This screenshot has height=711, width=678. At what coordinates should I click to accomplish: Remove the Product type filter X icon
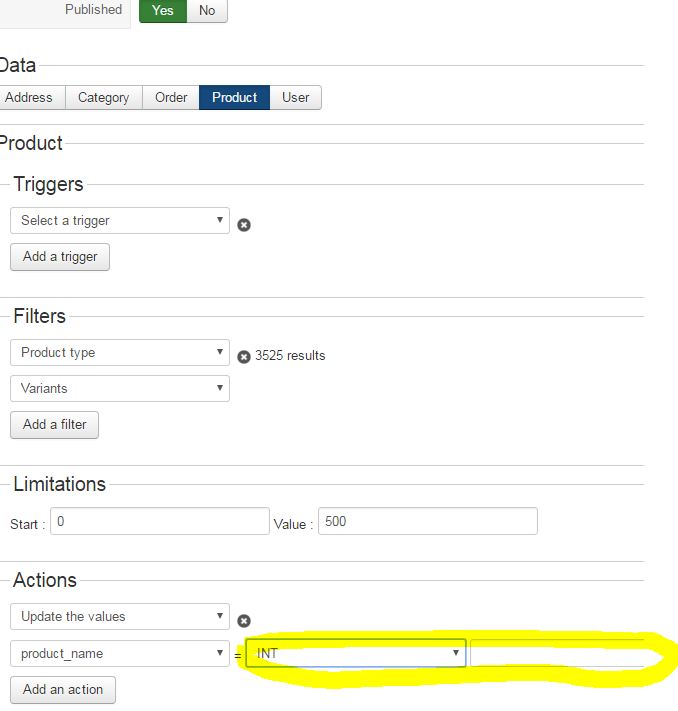tap(244, 357)
